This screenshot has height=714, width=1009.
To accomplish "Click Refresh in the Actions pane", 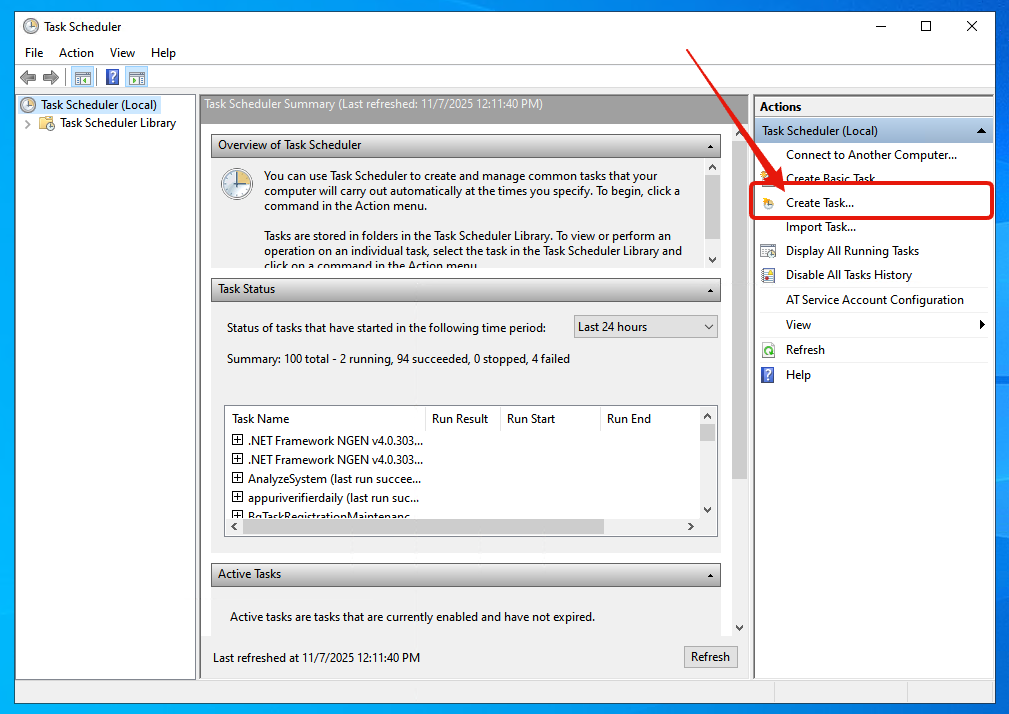I will [805, 350].
